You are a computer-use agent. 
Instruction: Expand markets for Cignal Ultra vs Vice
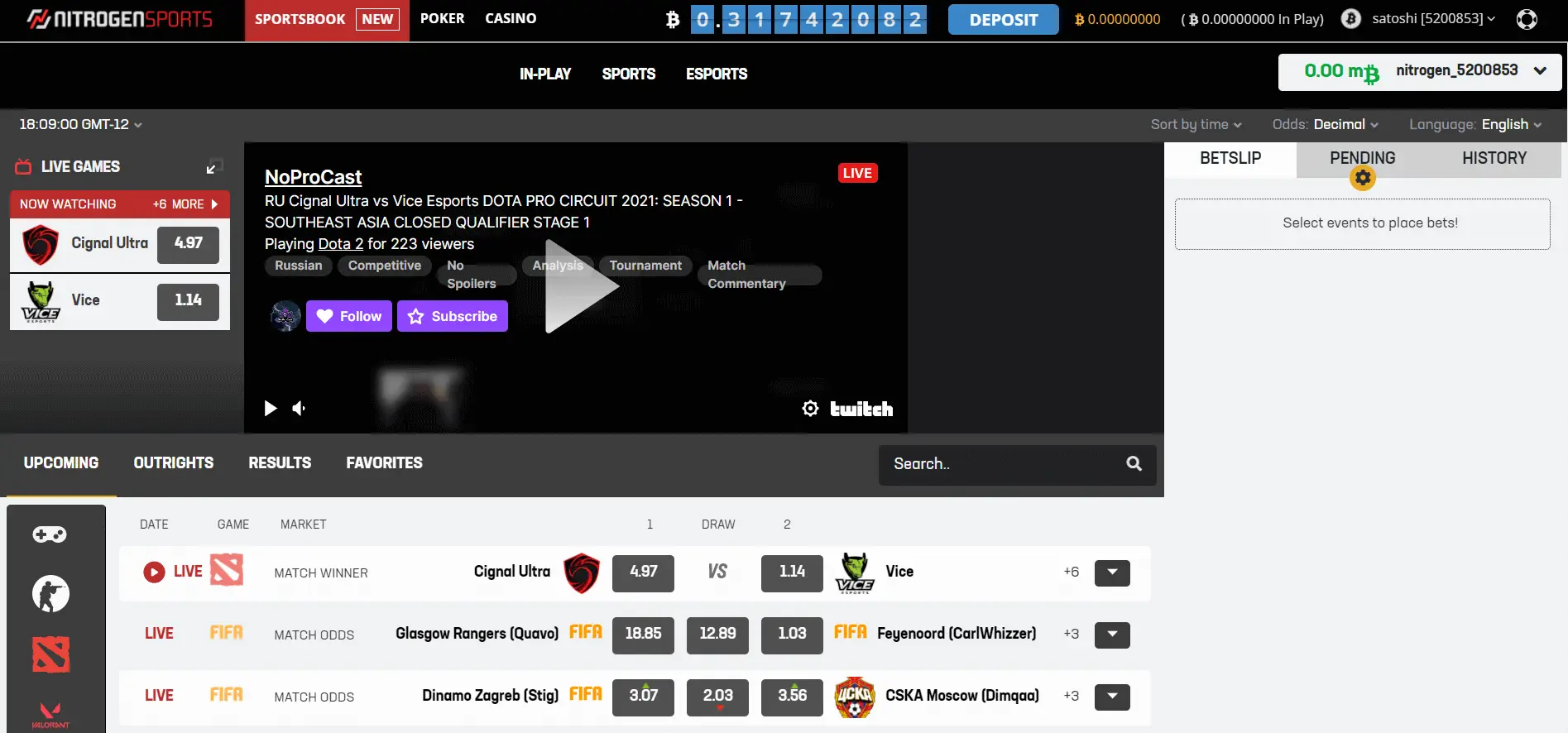1112,573
